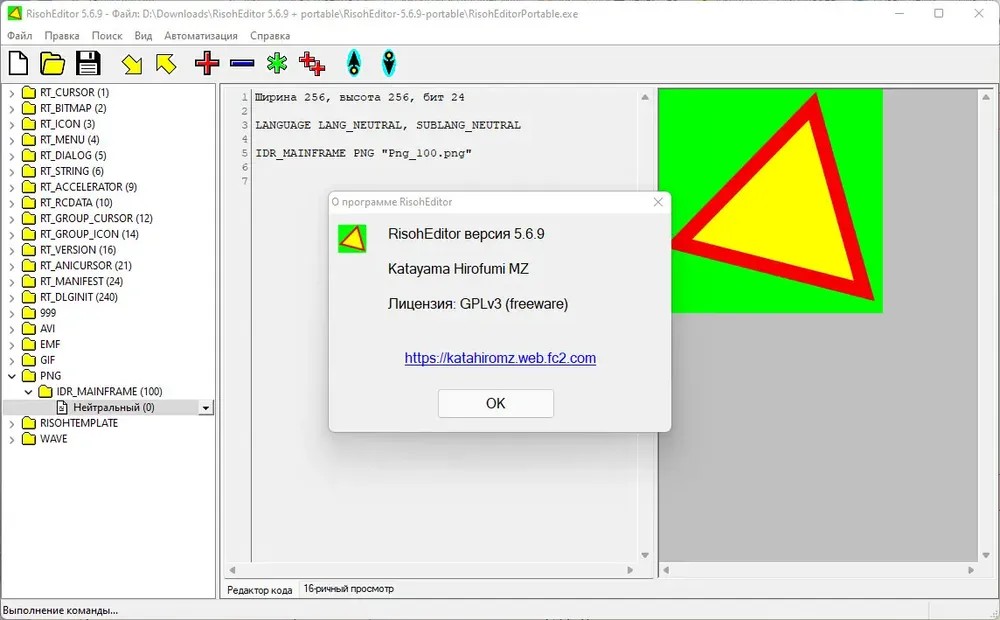Click the triangle PNG preview image
This screenshot has width=1000, height=620.
coord(770,200)
